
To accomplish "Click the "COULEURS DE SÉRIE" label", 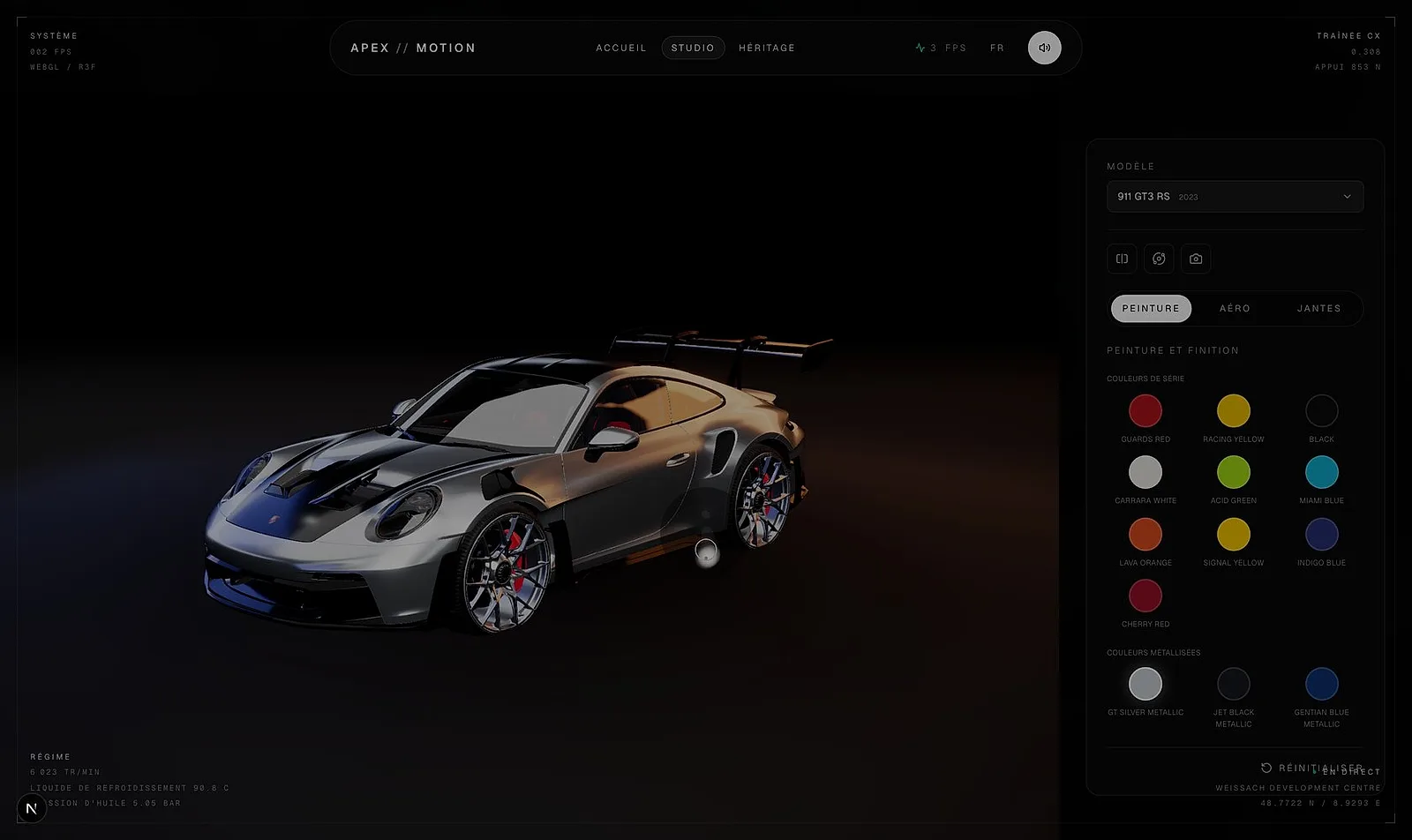I will [x=1145, y=379].
